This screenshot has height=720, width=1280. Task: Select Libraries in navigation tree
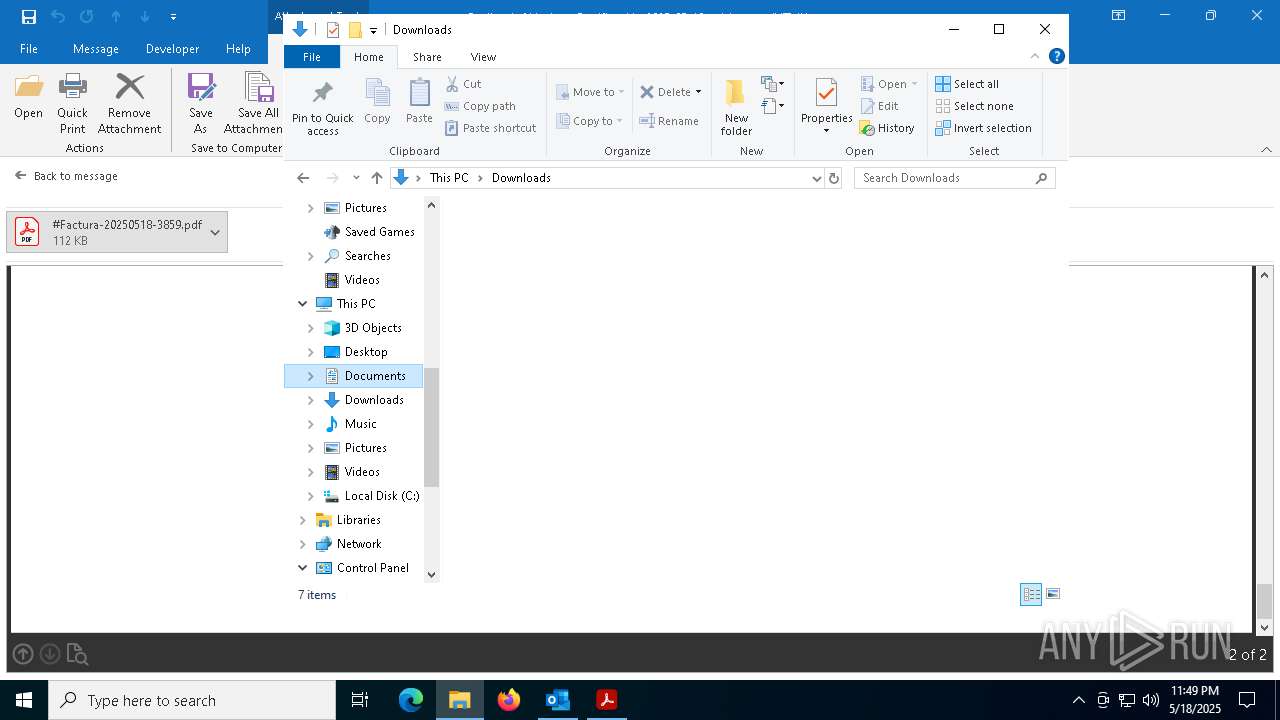[358, 520]
